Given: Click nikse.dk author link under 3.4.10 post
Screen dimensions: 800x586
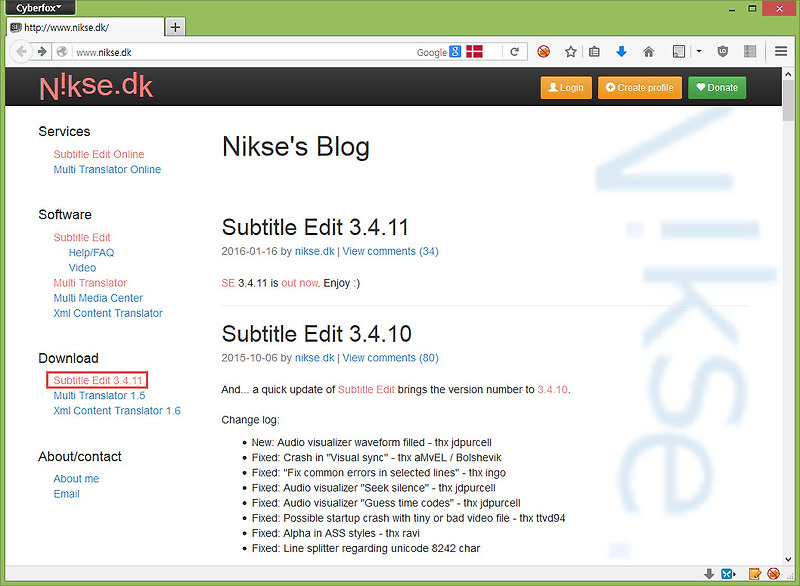Looking at the screenshot, I should pos(314,358).
